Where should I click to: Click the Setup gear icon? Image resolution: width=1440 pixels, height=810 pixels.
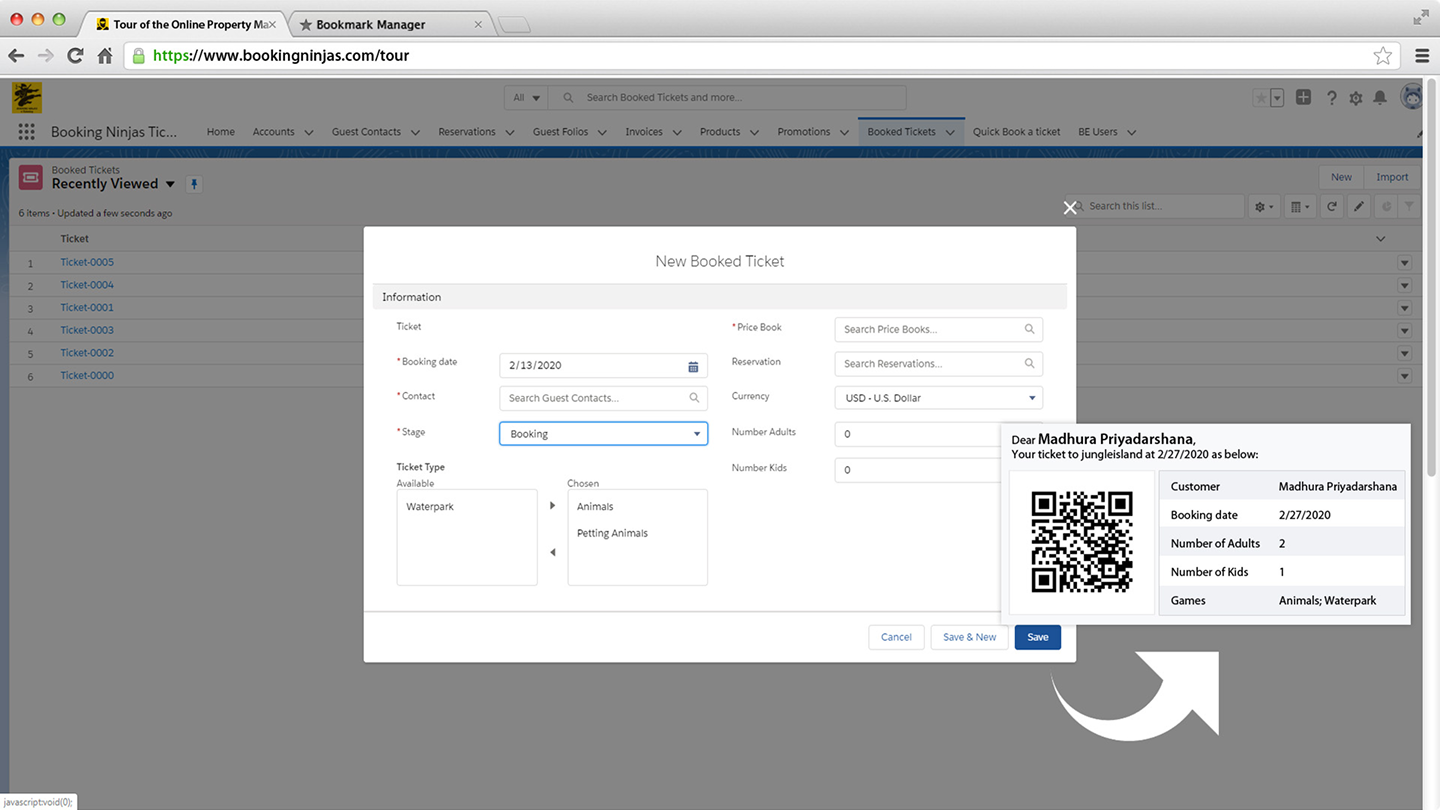point(1355,98)
